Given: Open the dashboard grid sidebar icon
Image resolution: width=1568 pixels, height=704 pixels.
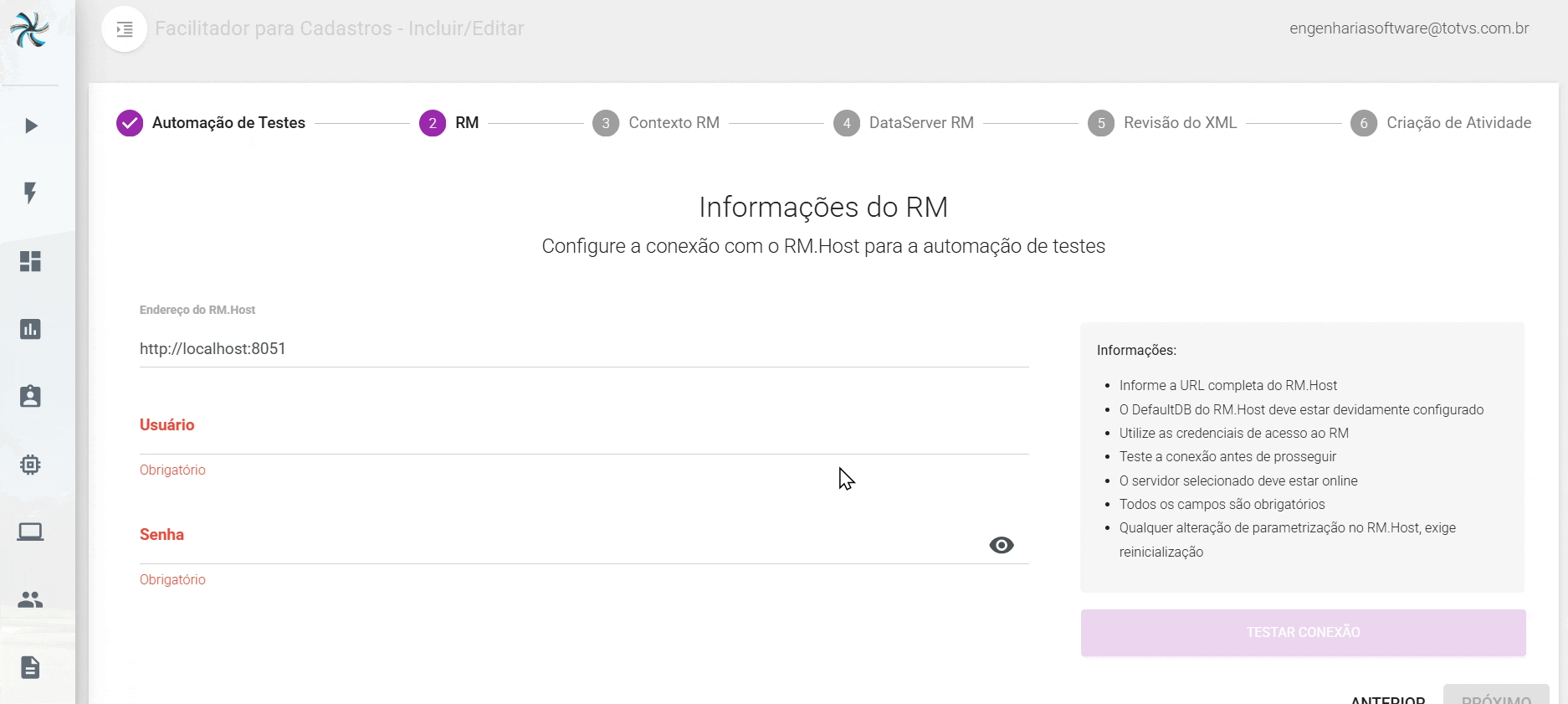Looking at the screenshot, I should coord(31,262).
